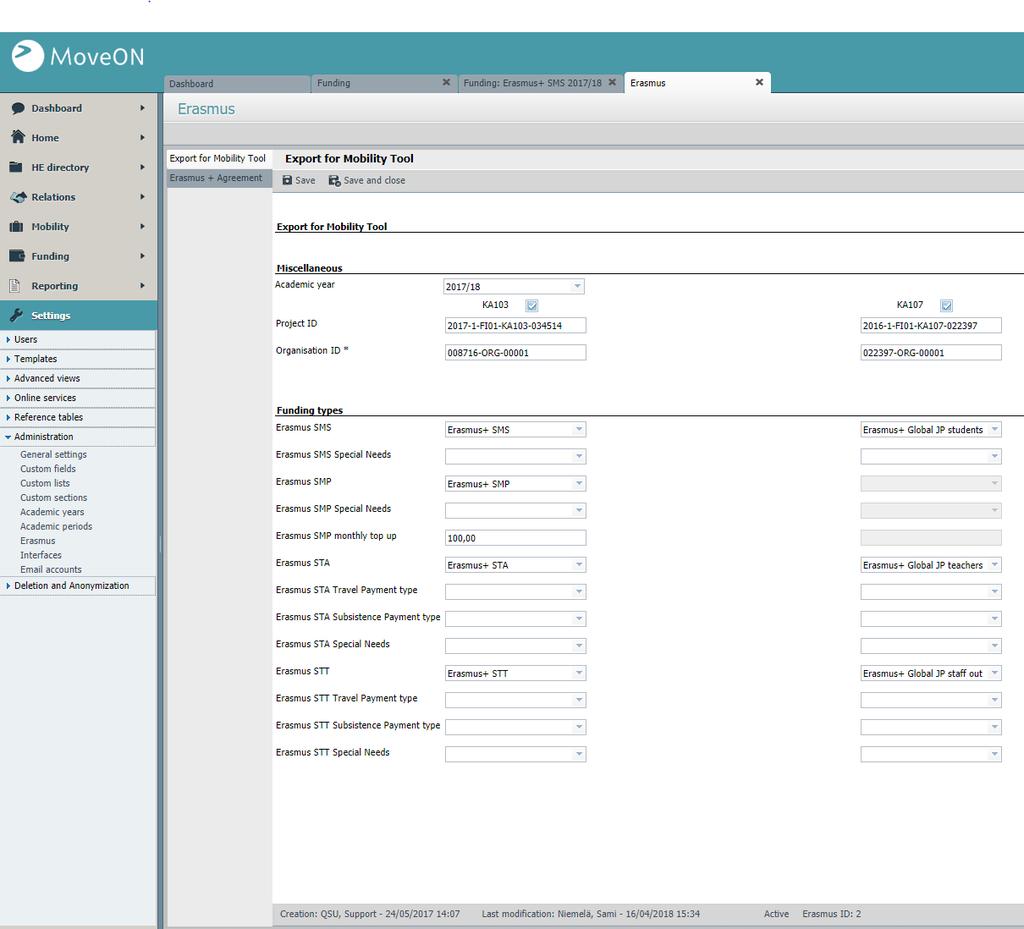Screen dimensions: 1024x929
Task: Open the Reporting menu
Action: pyautogui.click(x=78, y=285)
